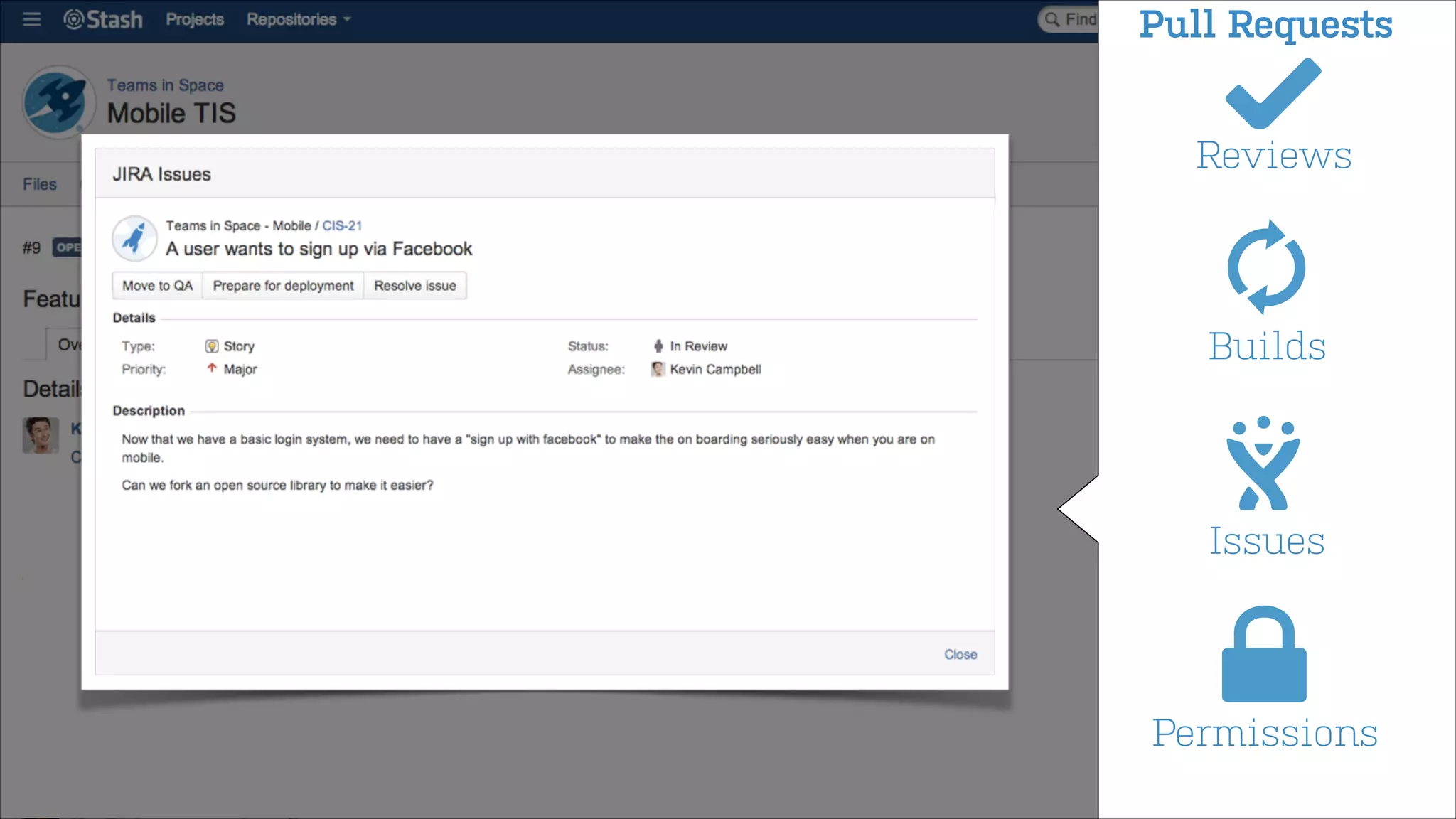Click the Pull Requests heading
1456x819 pixels.
click(x=1265, y=25)
